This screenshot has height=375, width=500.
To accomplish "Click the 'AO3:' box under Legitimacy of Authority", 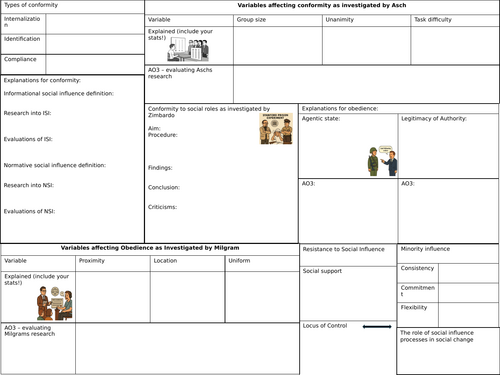I will pyautogui.click(x=448, y=211).
